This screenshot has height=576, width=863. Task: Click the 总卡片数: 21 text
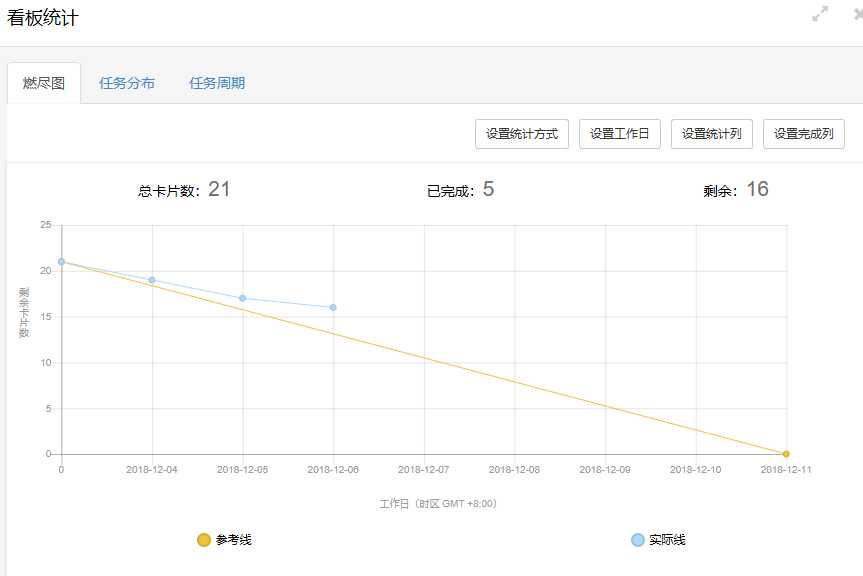coord(184,190)
